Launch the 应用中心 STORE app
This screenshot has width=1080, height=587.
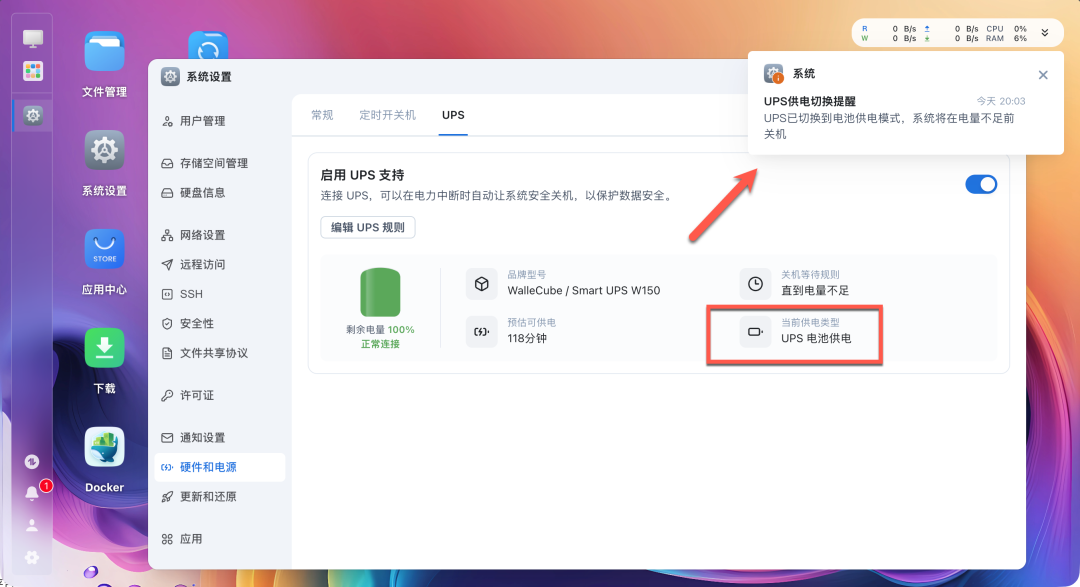pos(103,249)
